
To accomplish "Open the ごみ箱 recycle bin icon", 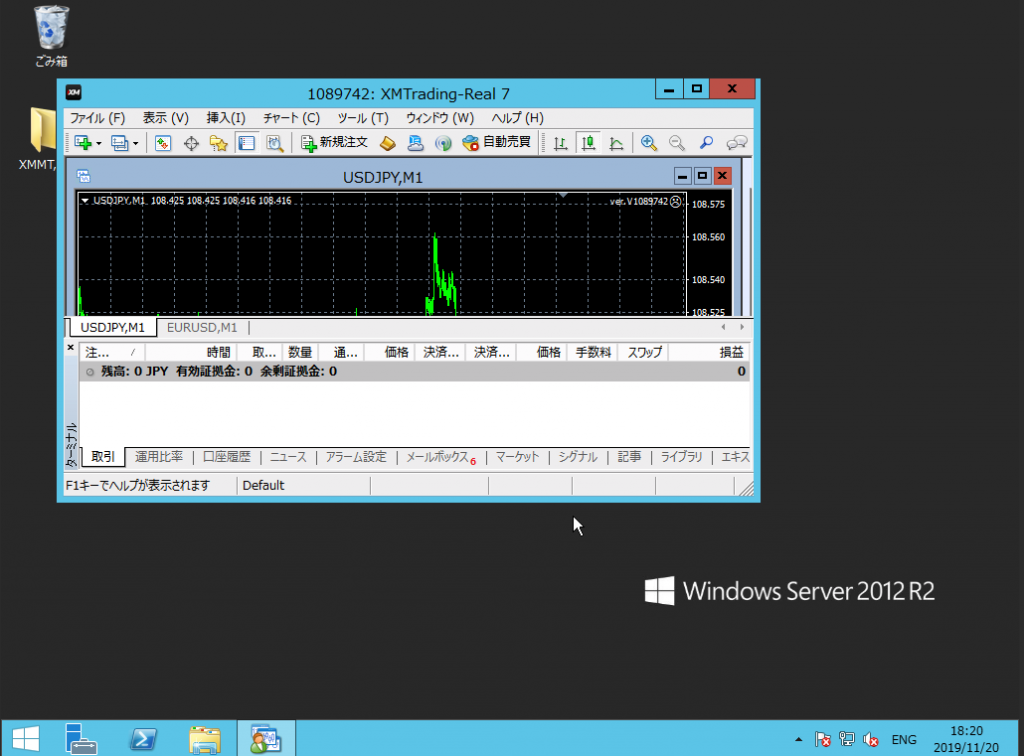I will click(x=51, y=36).
